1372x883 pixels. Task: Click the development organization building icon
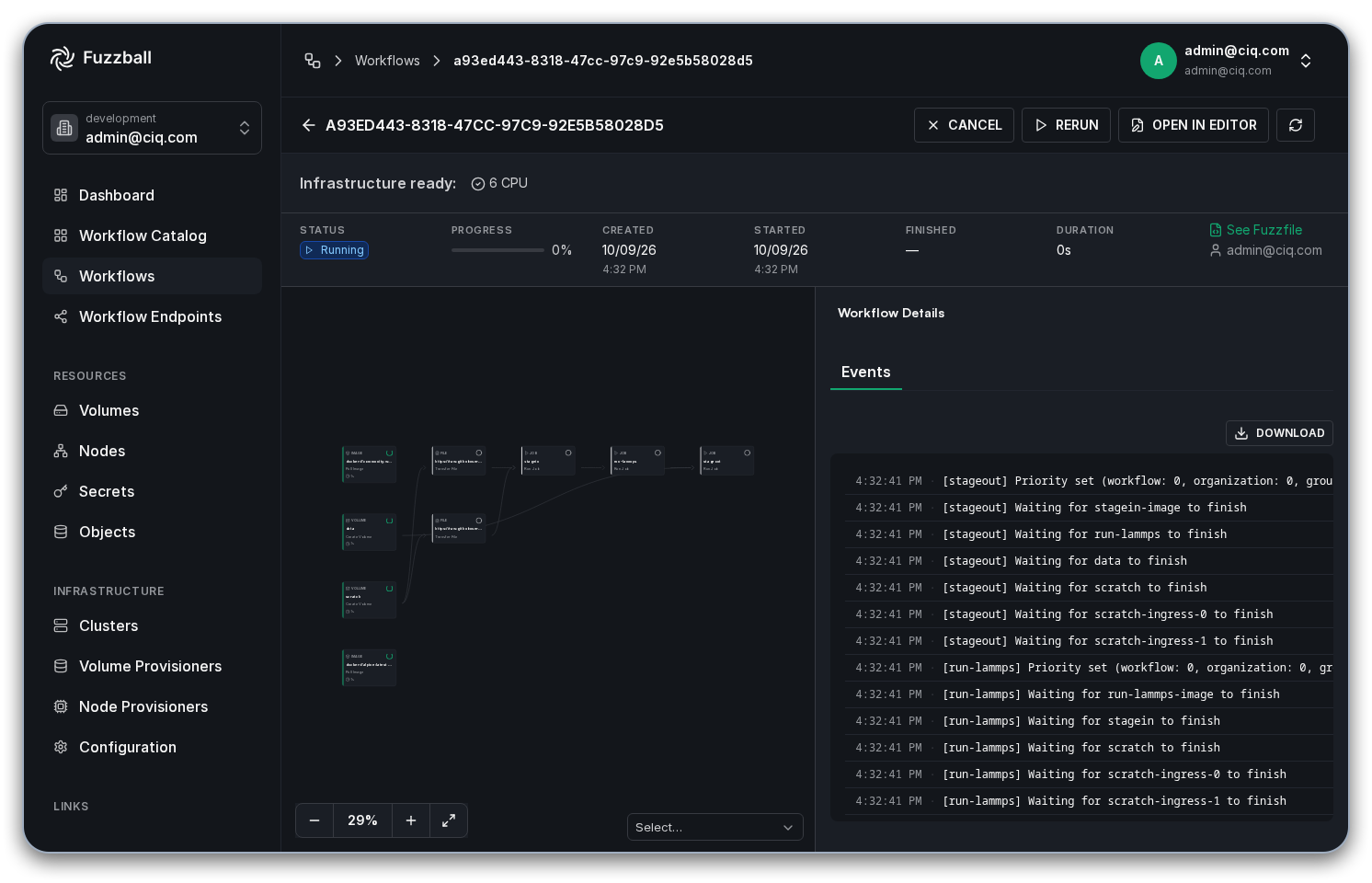[x=64, y=128]
